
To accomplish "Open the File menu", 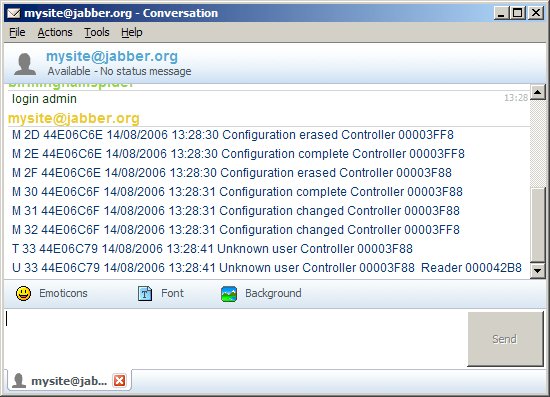I will [17, 32].
